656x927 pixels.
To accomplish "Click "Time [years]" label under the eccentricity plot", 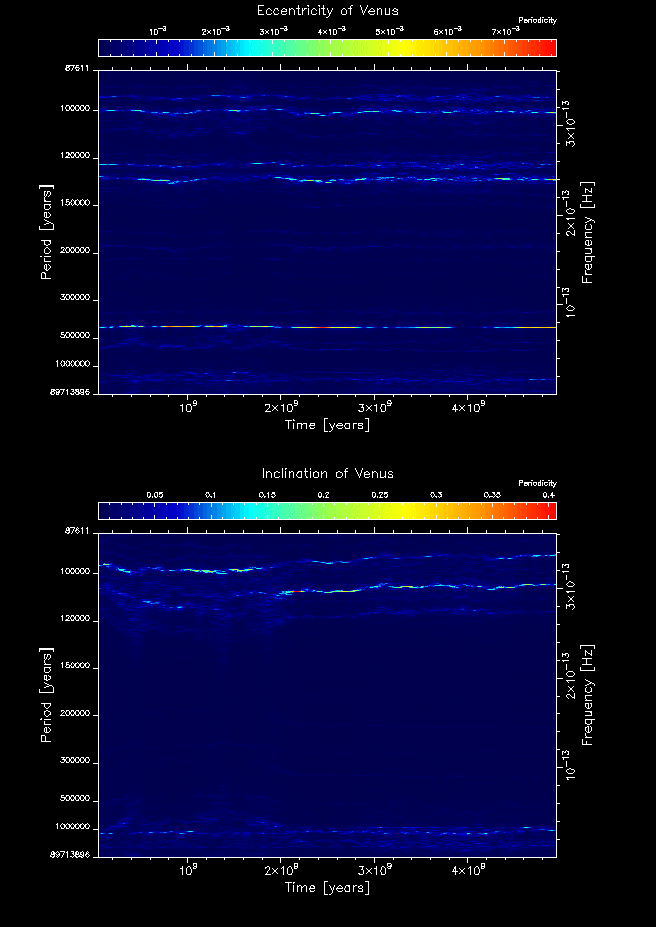I will [x=327, y=425].
